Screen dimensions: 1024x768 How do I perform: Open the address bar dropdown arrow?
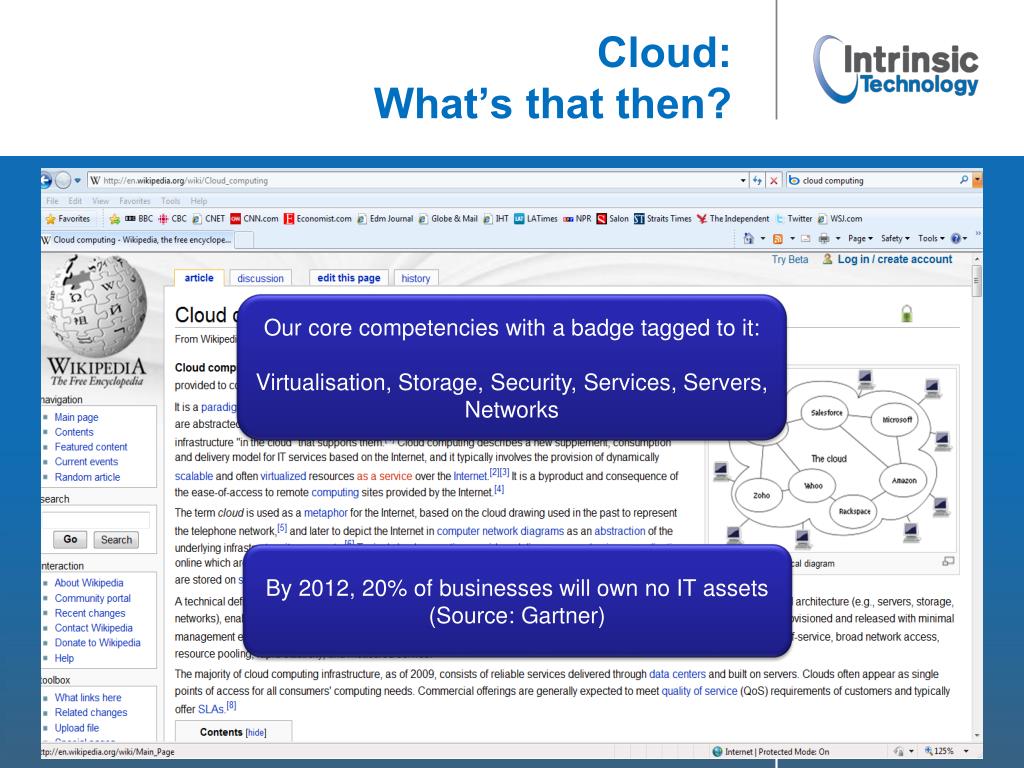click(743, 180)
